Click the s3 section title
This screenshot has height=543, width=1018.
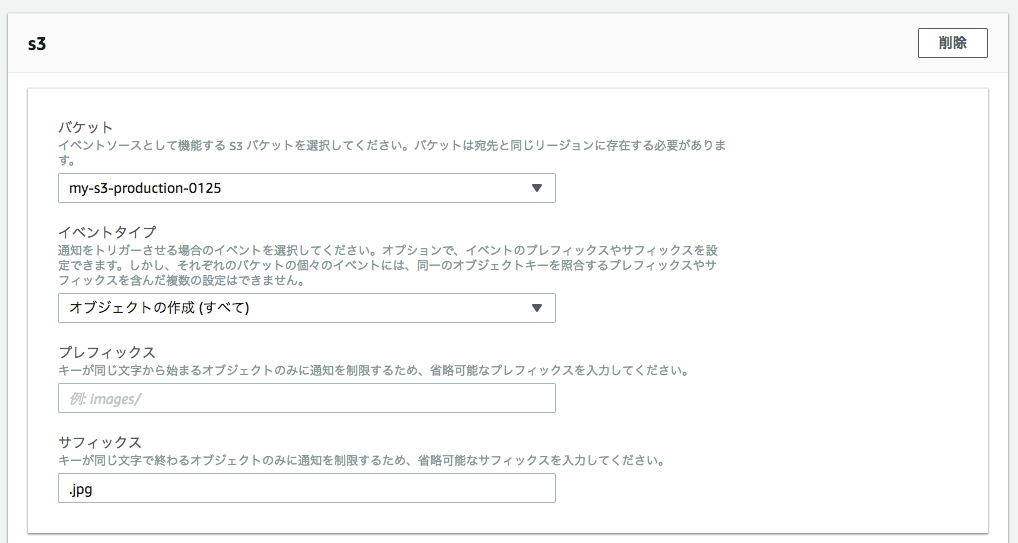(38, 44)
